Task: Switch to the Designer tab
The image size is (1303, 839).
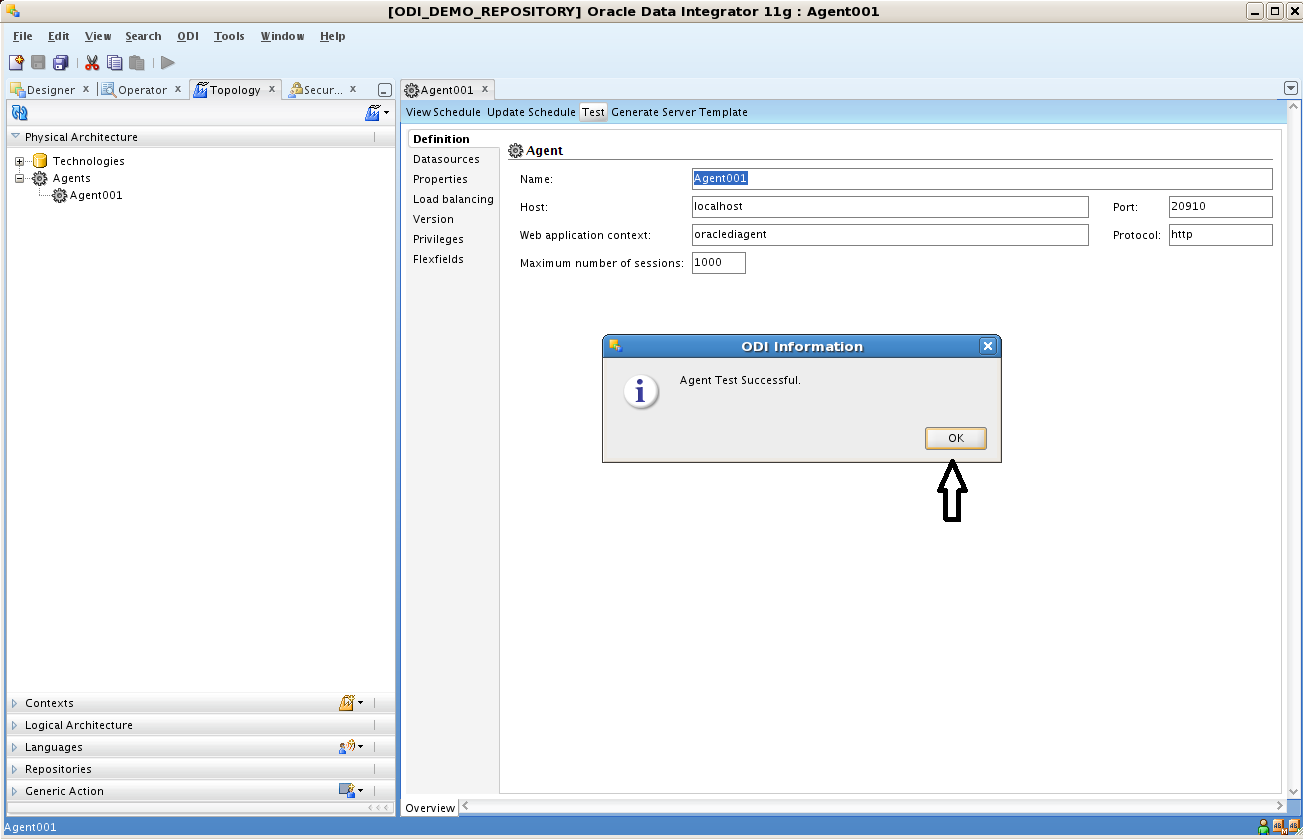Action: [x=50, y=89]
